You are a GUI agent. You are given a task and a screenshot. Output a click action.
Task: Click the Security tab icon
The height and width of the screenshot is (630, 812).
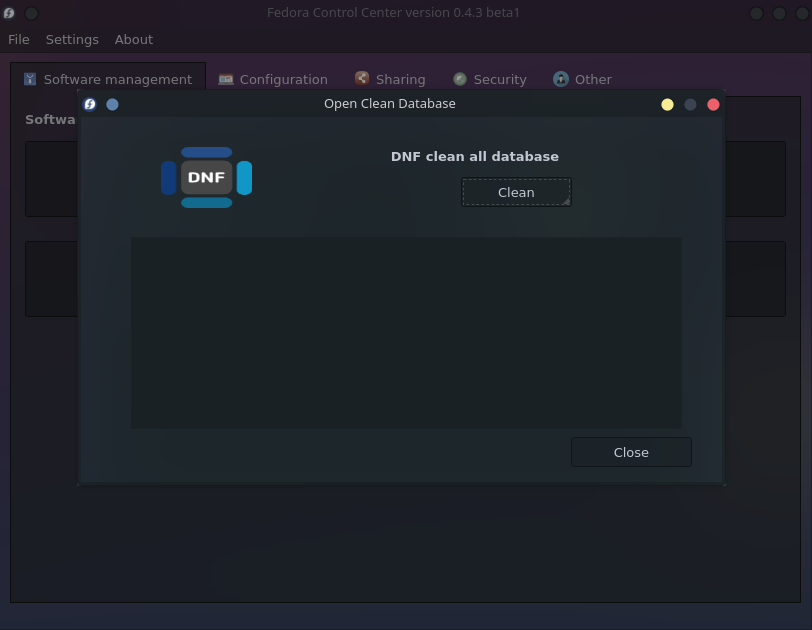click(460, 79)
